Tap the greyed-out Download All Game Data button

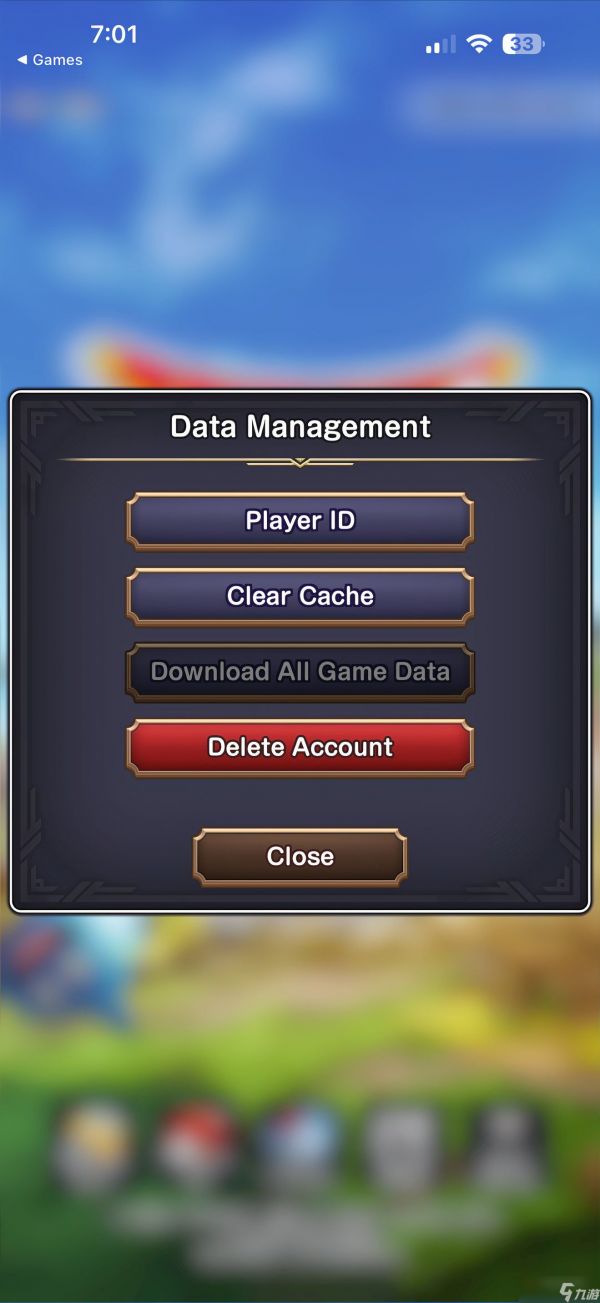[300, 672]
